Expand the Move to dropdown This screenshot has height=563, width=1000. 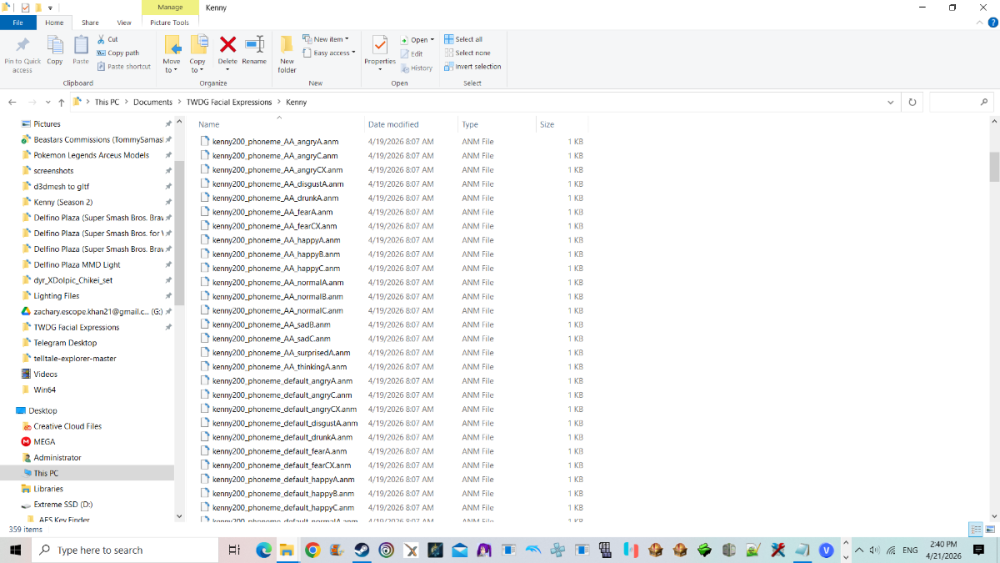[172, 70]
